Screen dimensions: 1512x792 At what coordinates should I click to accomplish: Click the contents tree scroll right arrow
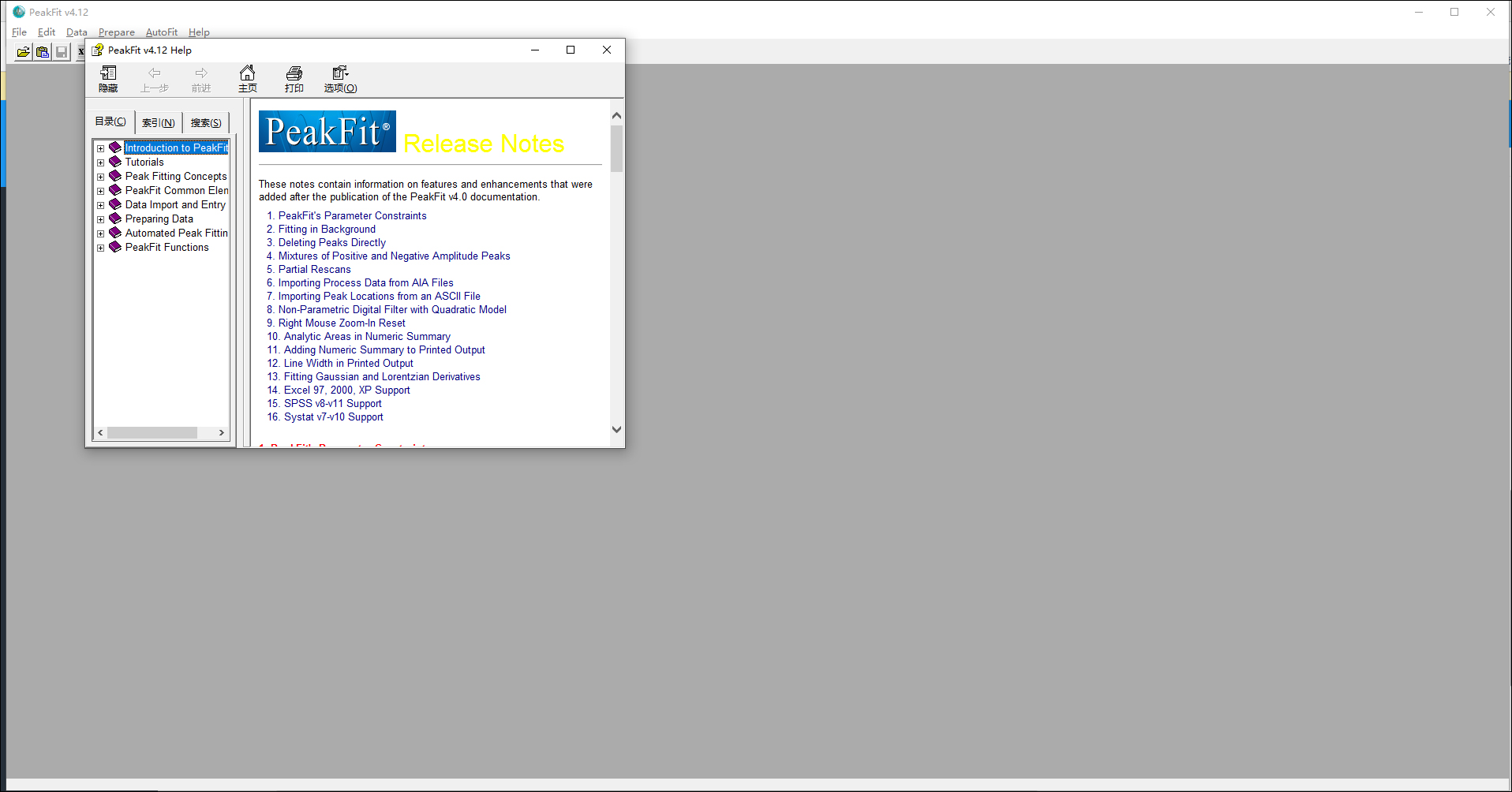pyautogui.click(x=222, y=432)
